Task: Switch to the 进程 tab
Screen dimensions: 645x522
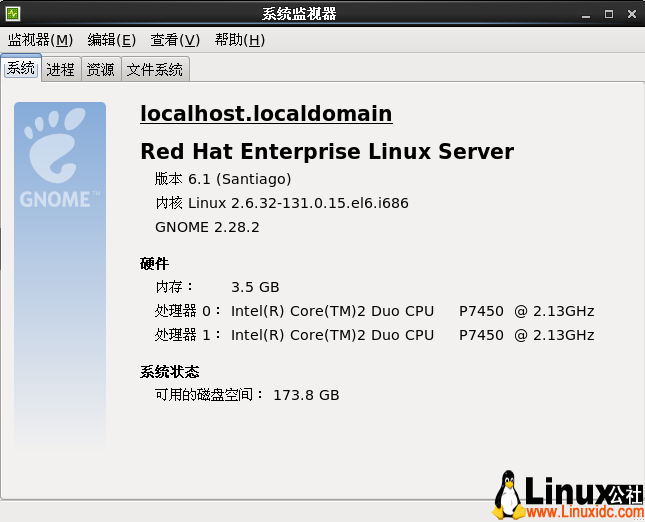Action: pyautogui.click(x=60, y=70)
